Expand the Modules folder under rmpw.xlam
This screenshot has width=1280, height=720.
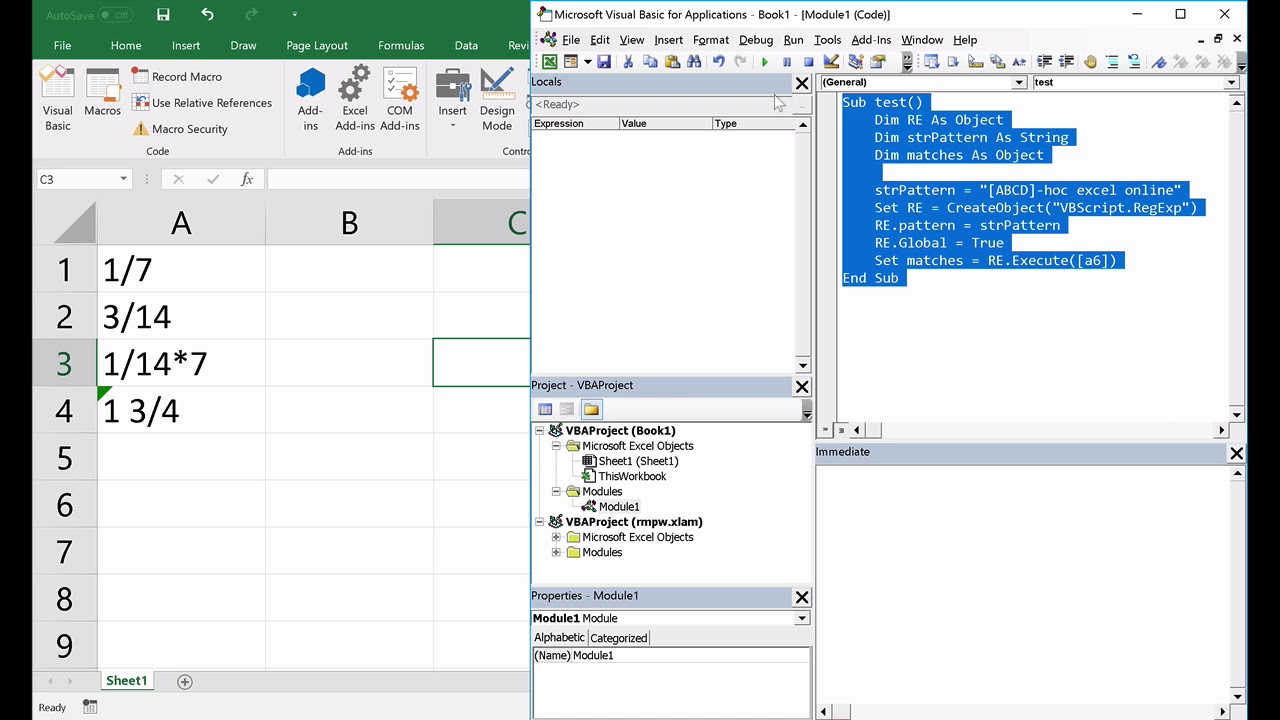[x=556, y=552]
